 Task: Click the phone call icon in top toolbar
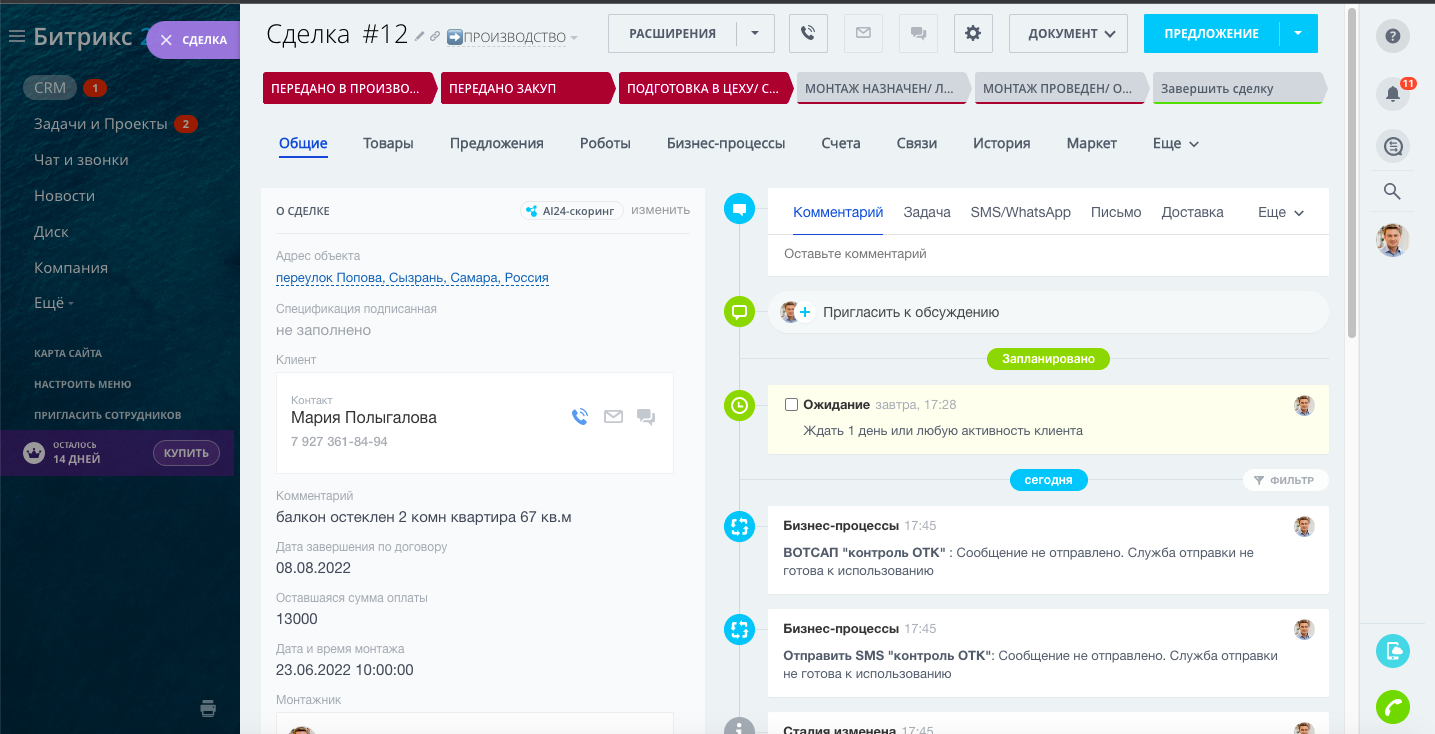coord(808,34)
